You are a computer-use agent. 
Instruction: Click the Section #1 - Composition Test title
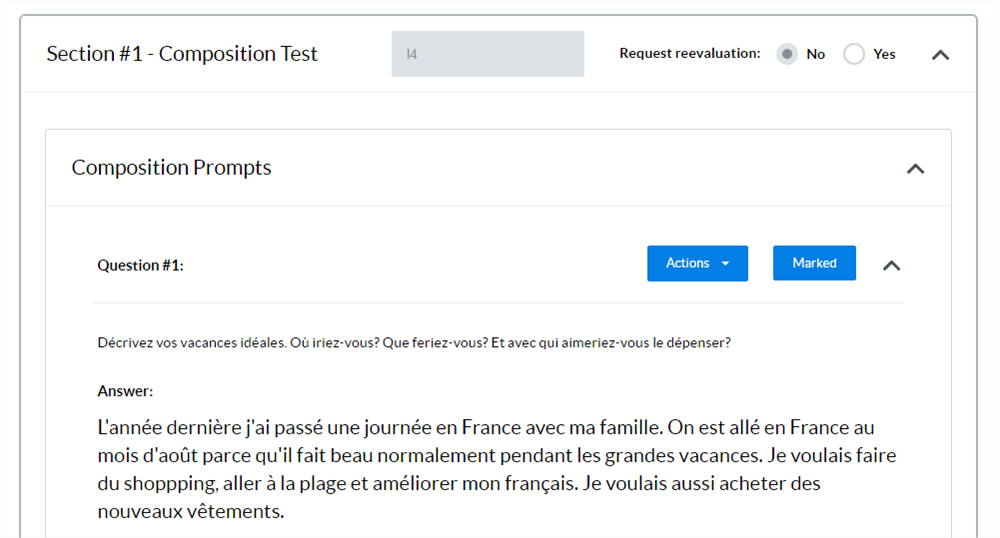pos(182,54)
